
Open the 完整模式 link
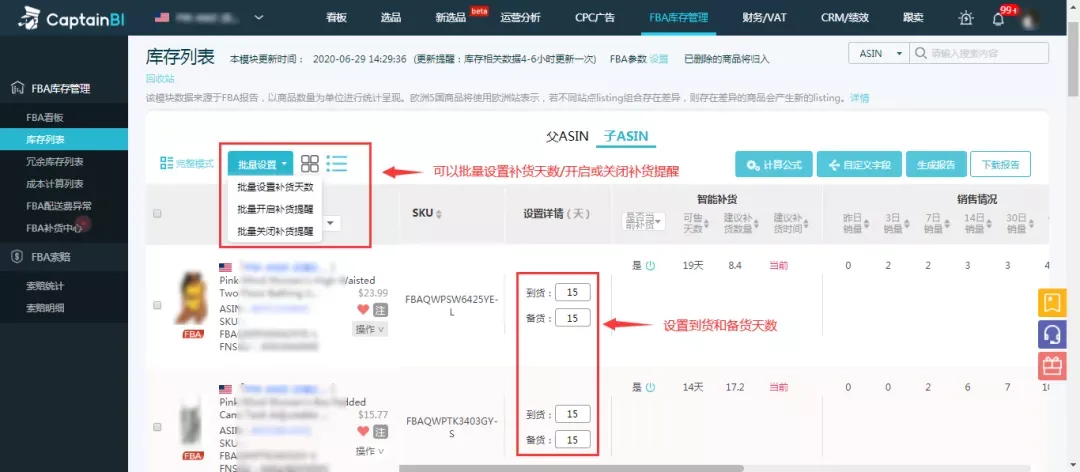187,163
